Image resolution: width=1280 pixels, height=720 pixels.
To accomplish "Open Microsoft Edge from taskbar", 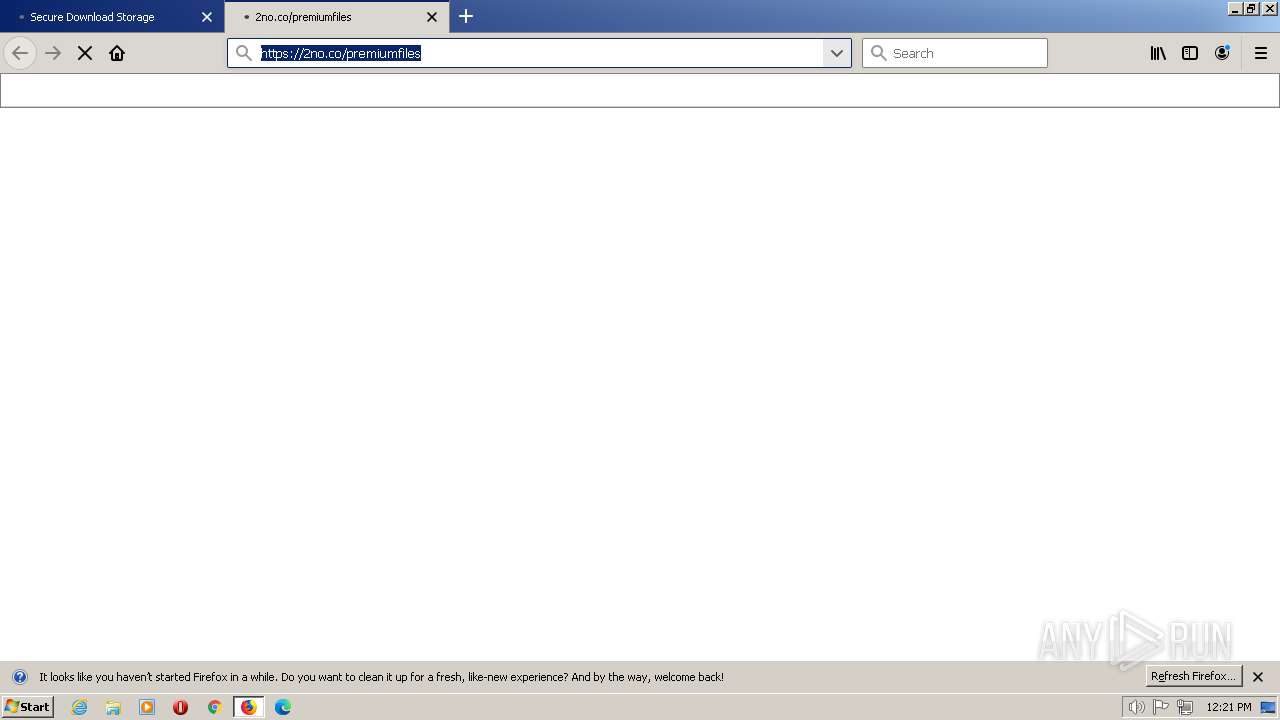I will click(x=283, y=707).
